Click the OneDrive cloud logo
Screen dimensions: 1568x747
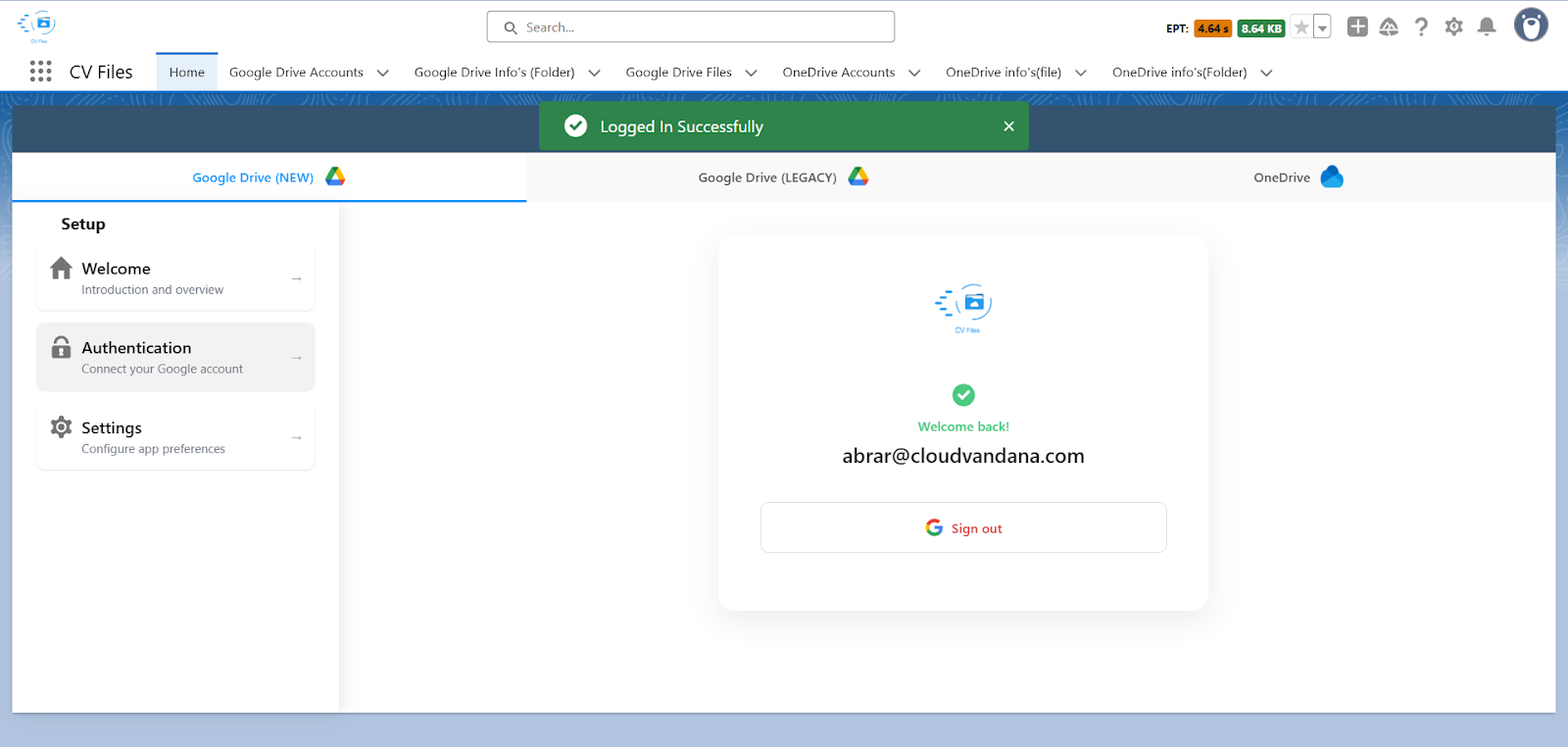(1332, 176)
